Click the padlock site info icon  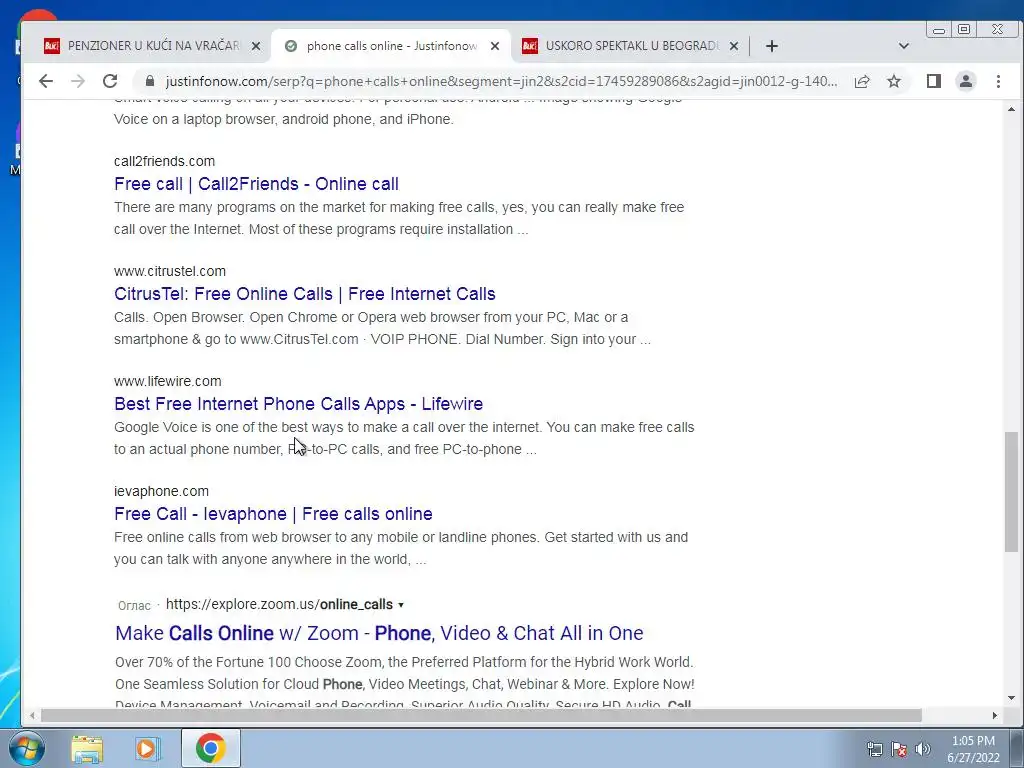(150, 81)
